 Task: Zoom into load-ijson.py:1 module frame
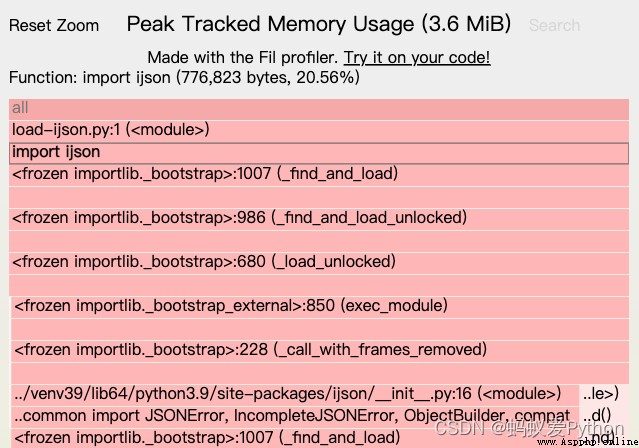319,131
